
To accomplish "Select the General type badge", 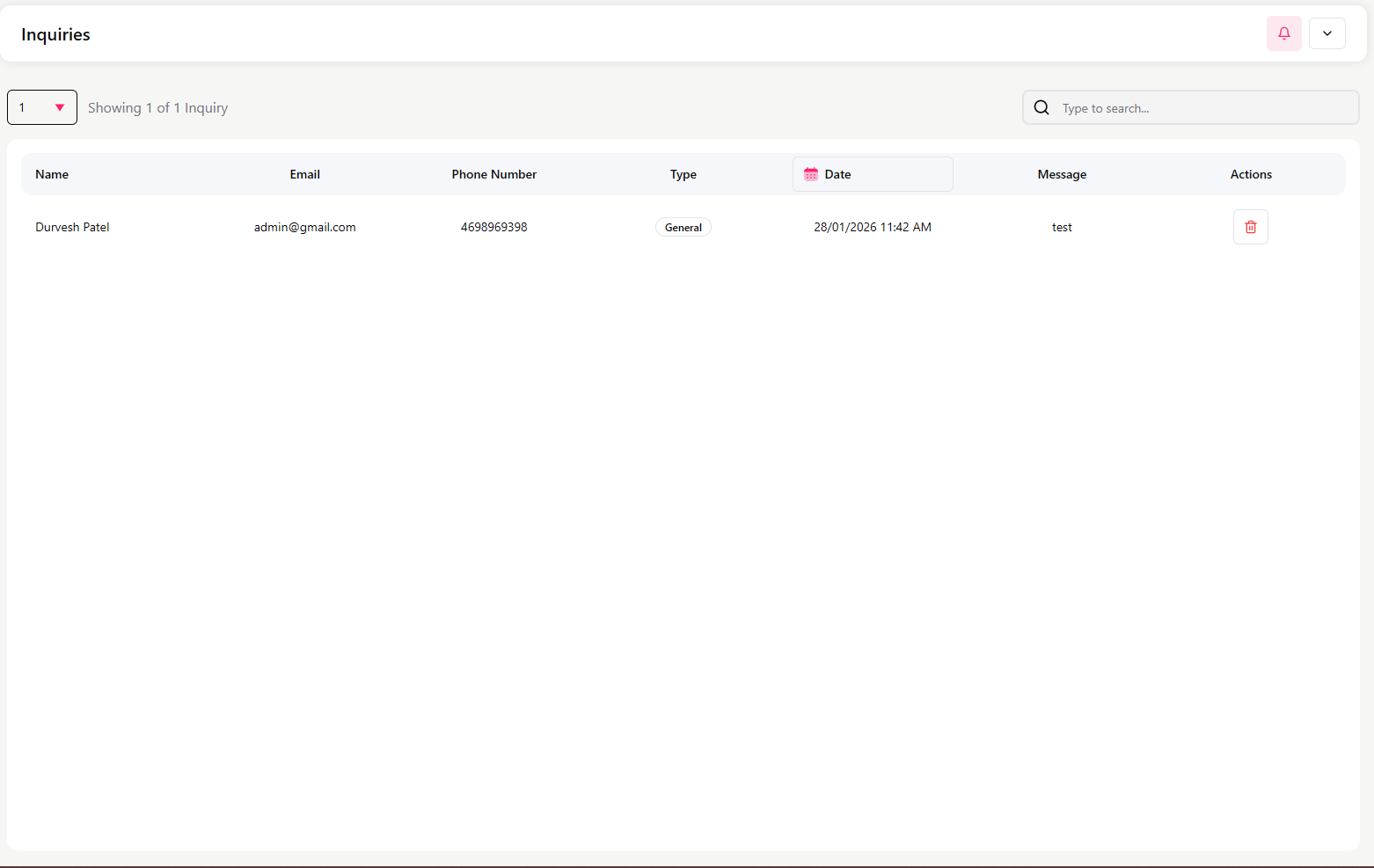I will (683, 227).
